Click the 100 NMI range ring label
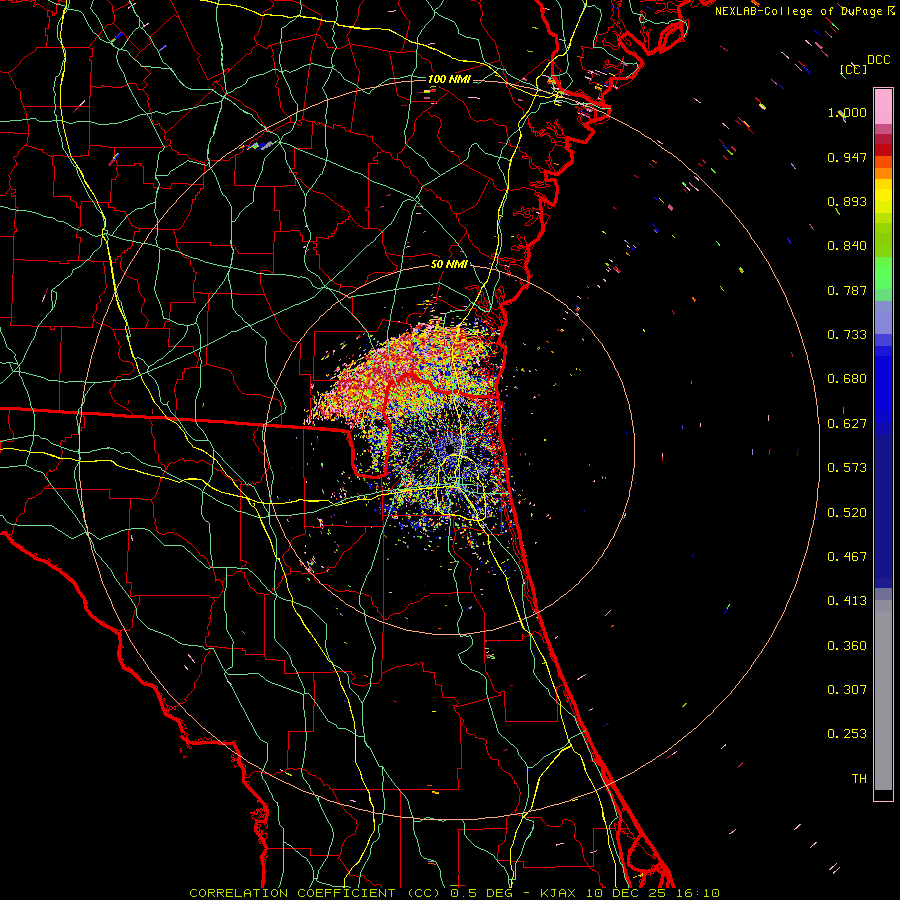The width and height of the screenshot is (900, 900). (x=449, y=79)
